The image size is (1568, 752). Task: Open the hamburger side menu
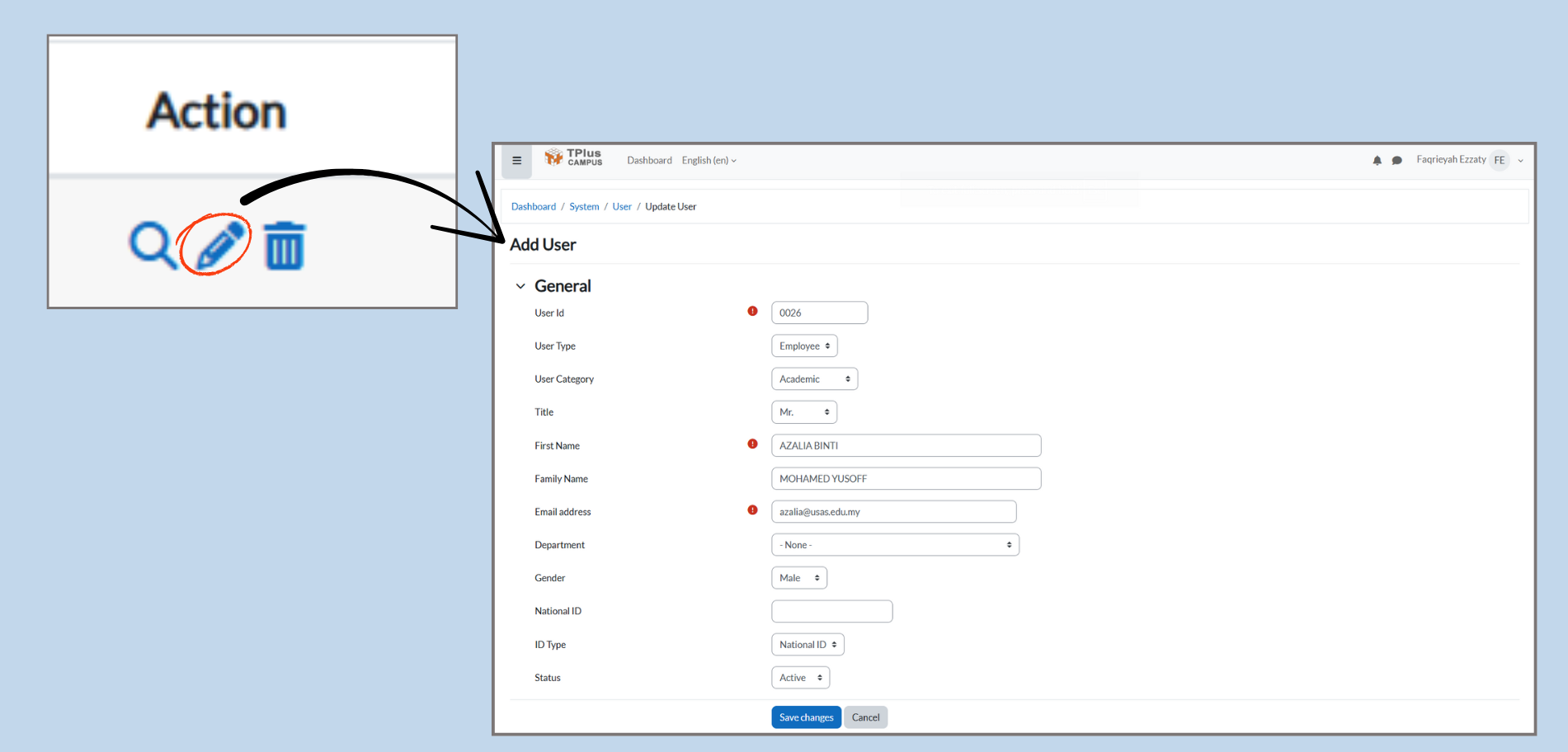517,161
